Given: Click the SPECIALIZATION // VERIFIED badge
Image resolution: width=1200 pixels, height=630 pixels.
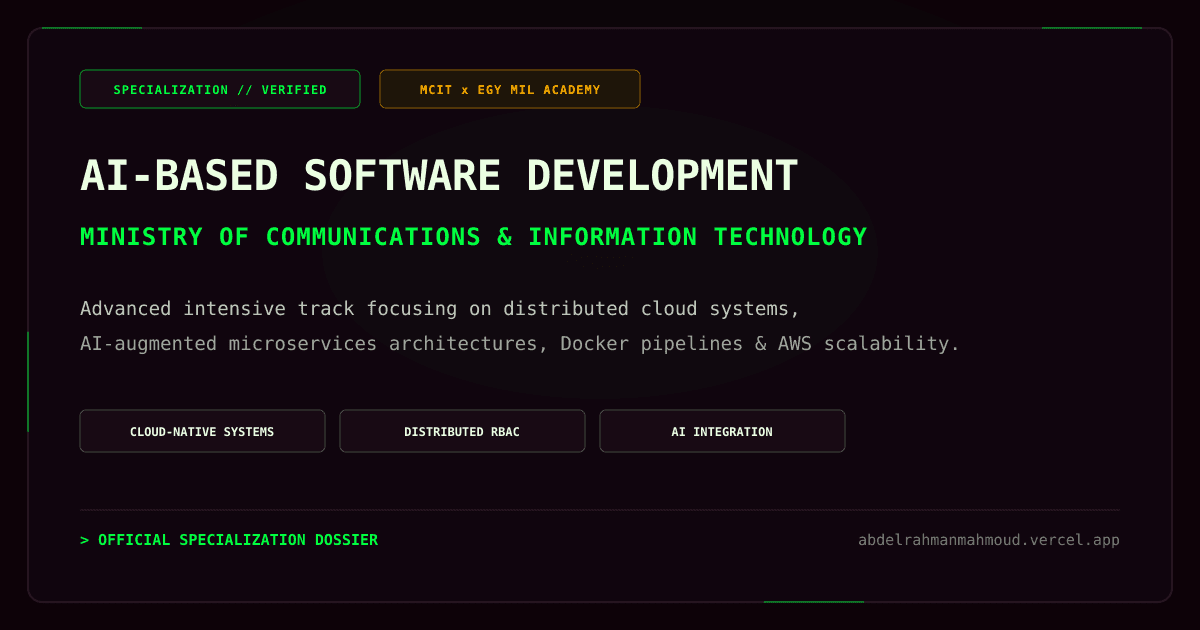Looking at the screenshot, I should [220, 89].
